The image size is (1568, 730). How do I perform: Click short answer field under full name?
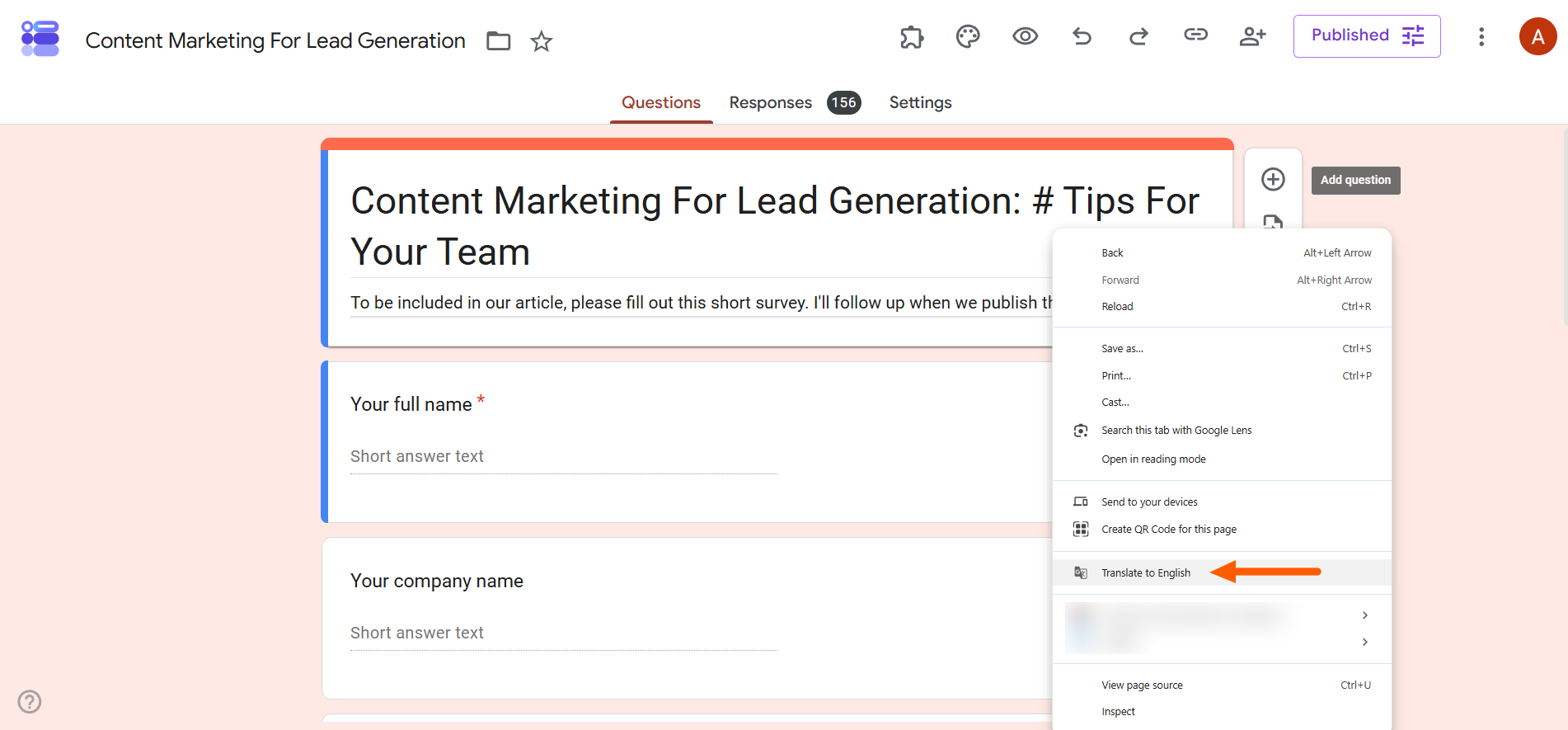tap(564, 457)
